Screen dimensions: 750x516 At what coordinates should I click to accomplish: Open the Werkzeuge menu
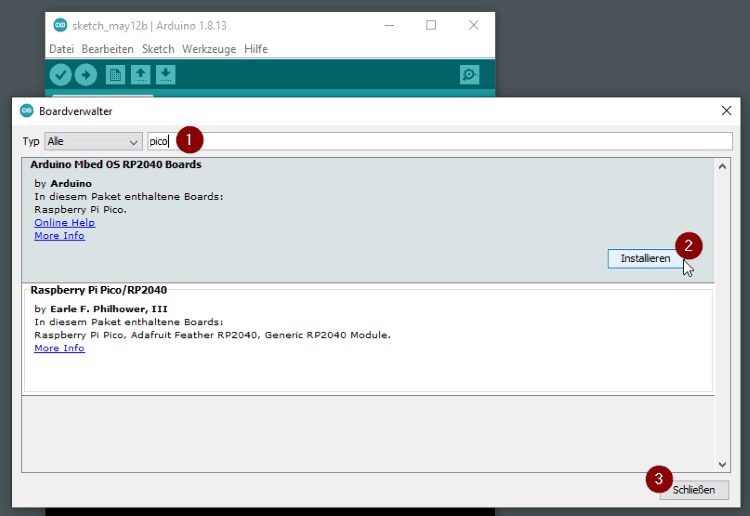click(x=208, y=49)
